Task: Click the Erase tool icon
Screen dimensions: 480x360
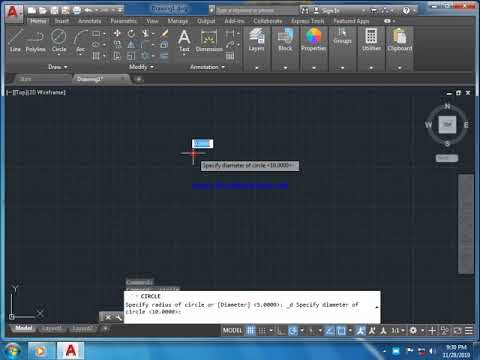Action: 164,33
